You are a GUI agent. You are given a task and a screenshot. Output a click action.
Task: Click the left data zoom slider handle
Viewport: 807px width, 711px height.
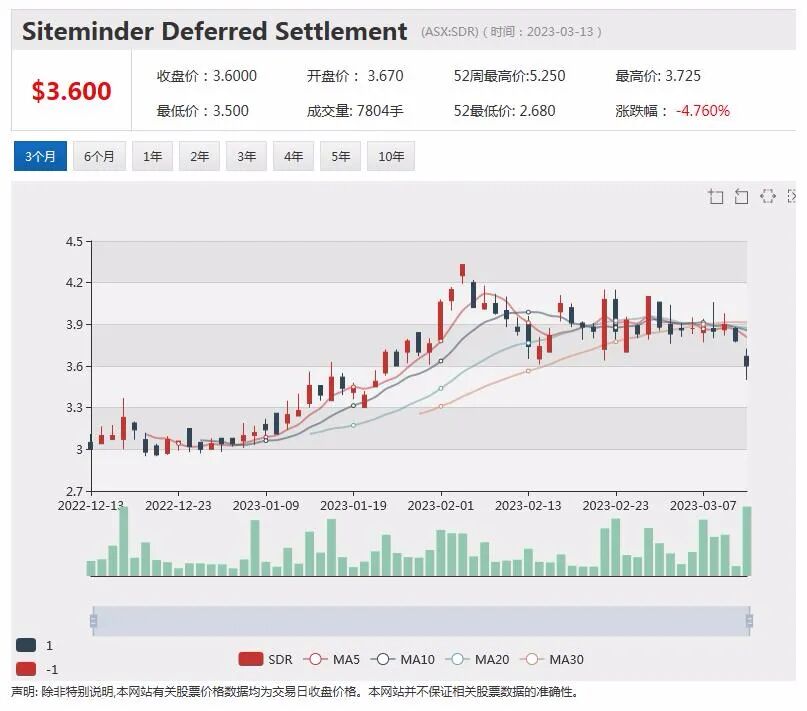(93, 620)
